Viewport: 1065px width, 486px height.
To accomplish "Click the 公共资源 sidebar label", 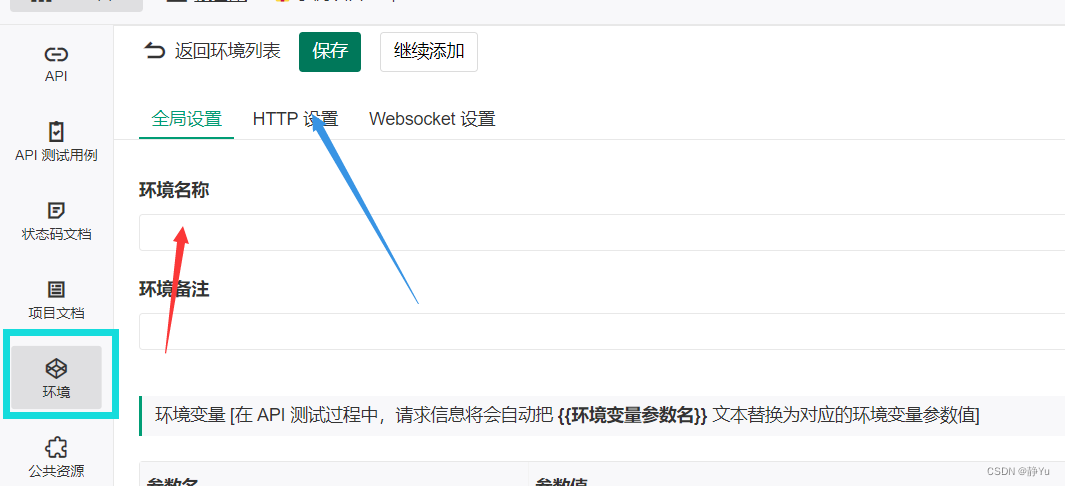I will click(x=56, y=471).
